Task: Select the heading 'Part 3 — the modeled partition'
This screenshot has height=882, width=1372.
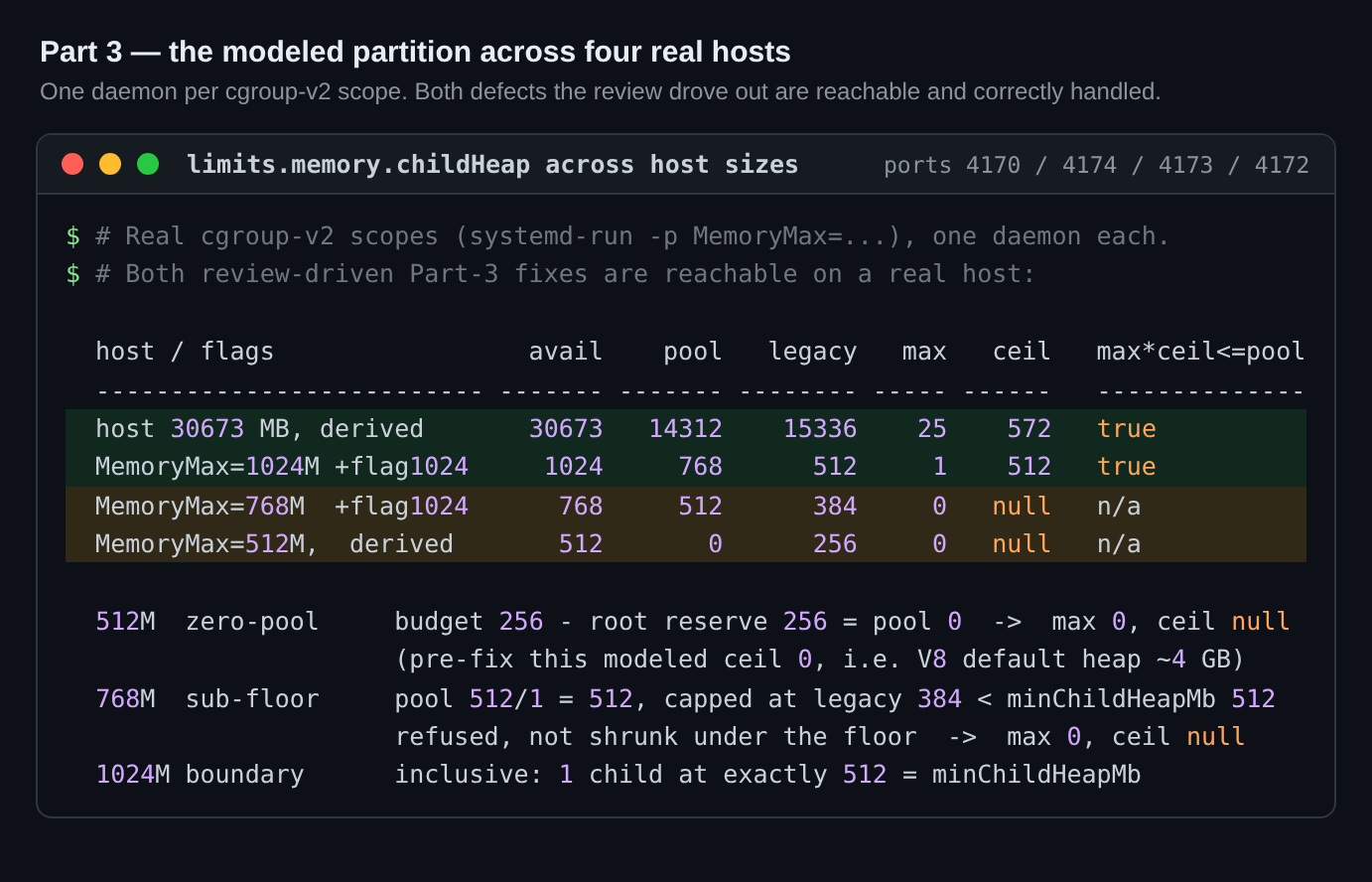Action: point(415,52)
